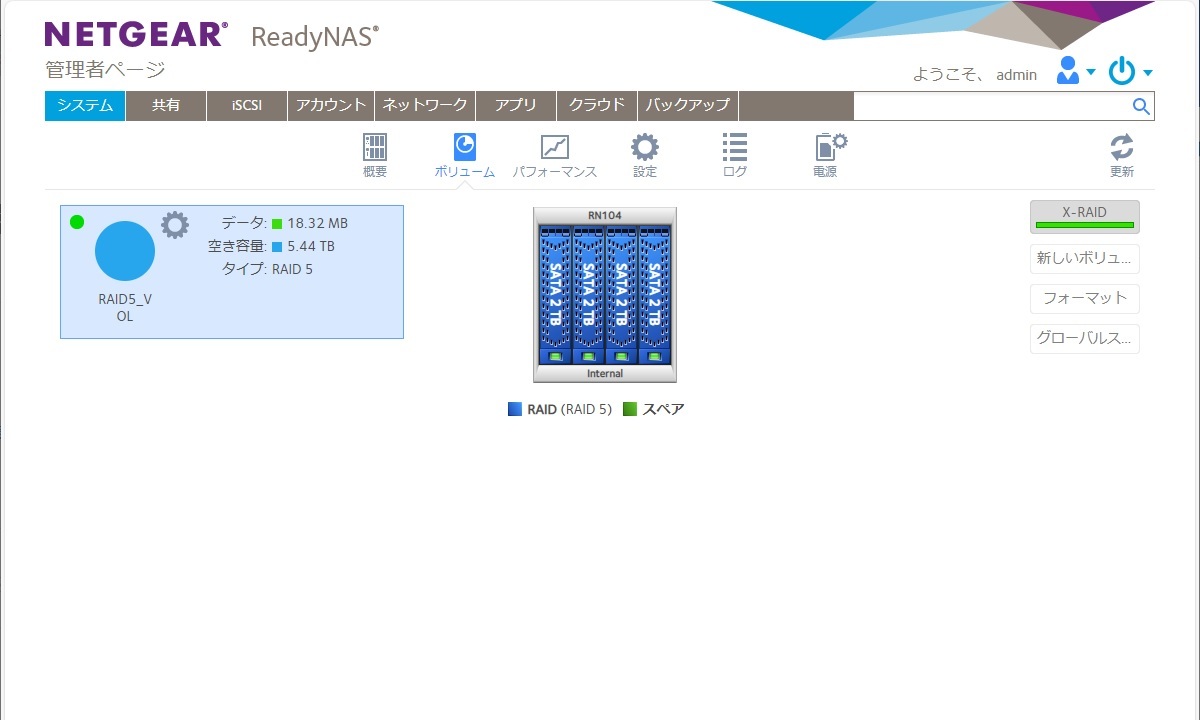Click the NETGEAR logo
Image resolution: width=1200 pixels, height=720 pixels.
(135, 35)
